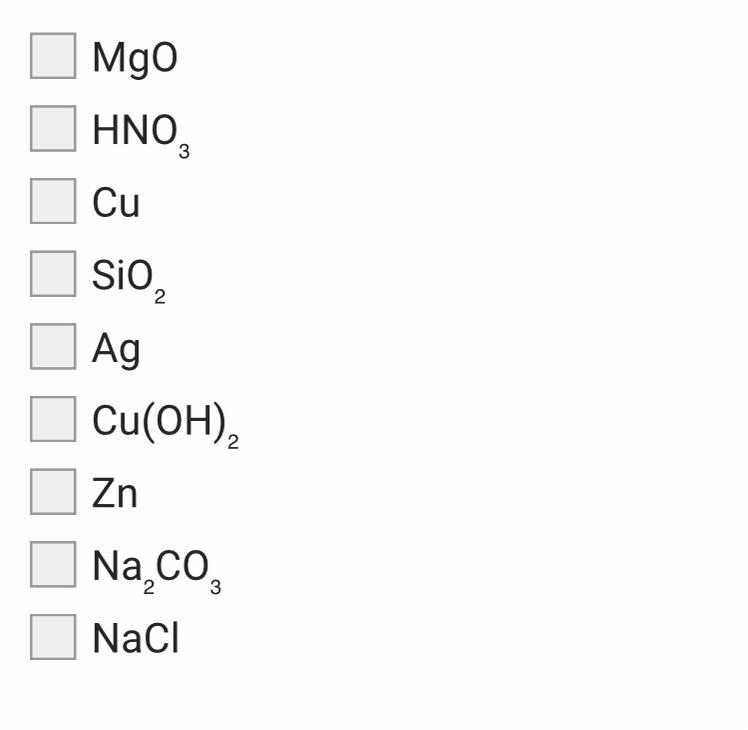Image resolution: width=748 pixels, height=730 pixels.
Task: Choose the sodium carbonate answer box
Action: coord(53,564)
